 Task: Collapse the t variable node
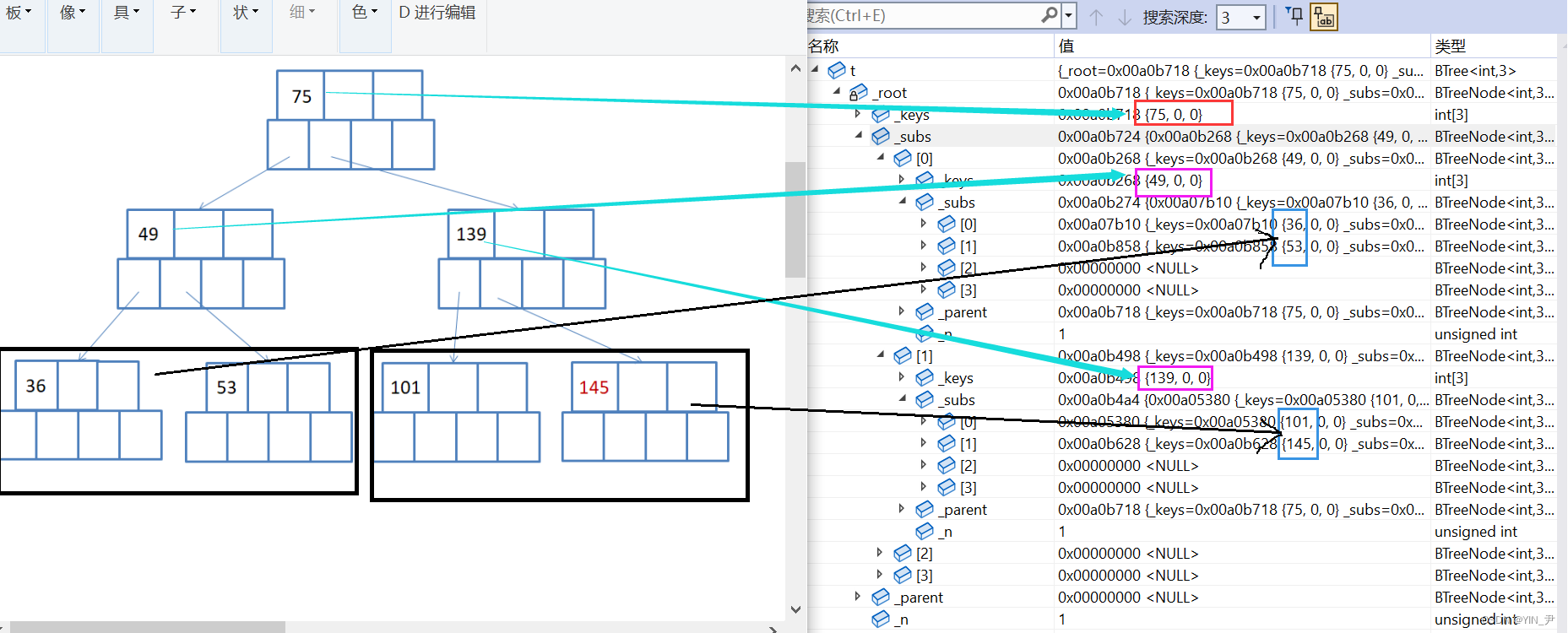(815, 69)
